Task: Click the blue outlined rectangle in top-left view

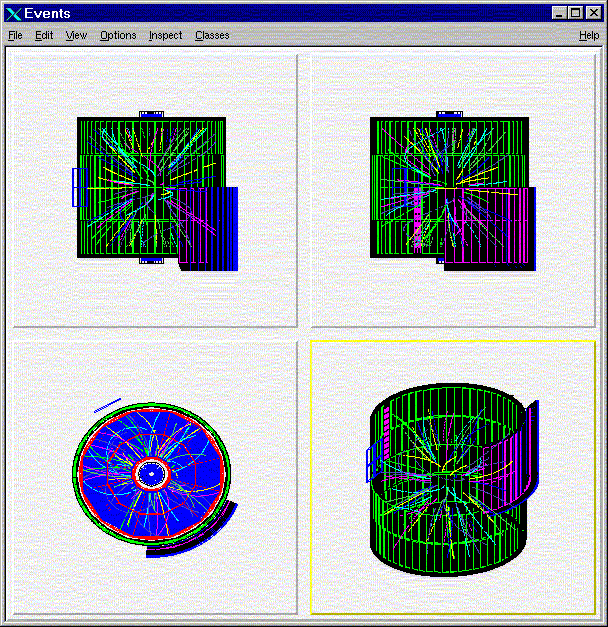Action: click(x=77, y=187)
